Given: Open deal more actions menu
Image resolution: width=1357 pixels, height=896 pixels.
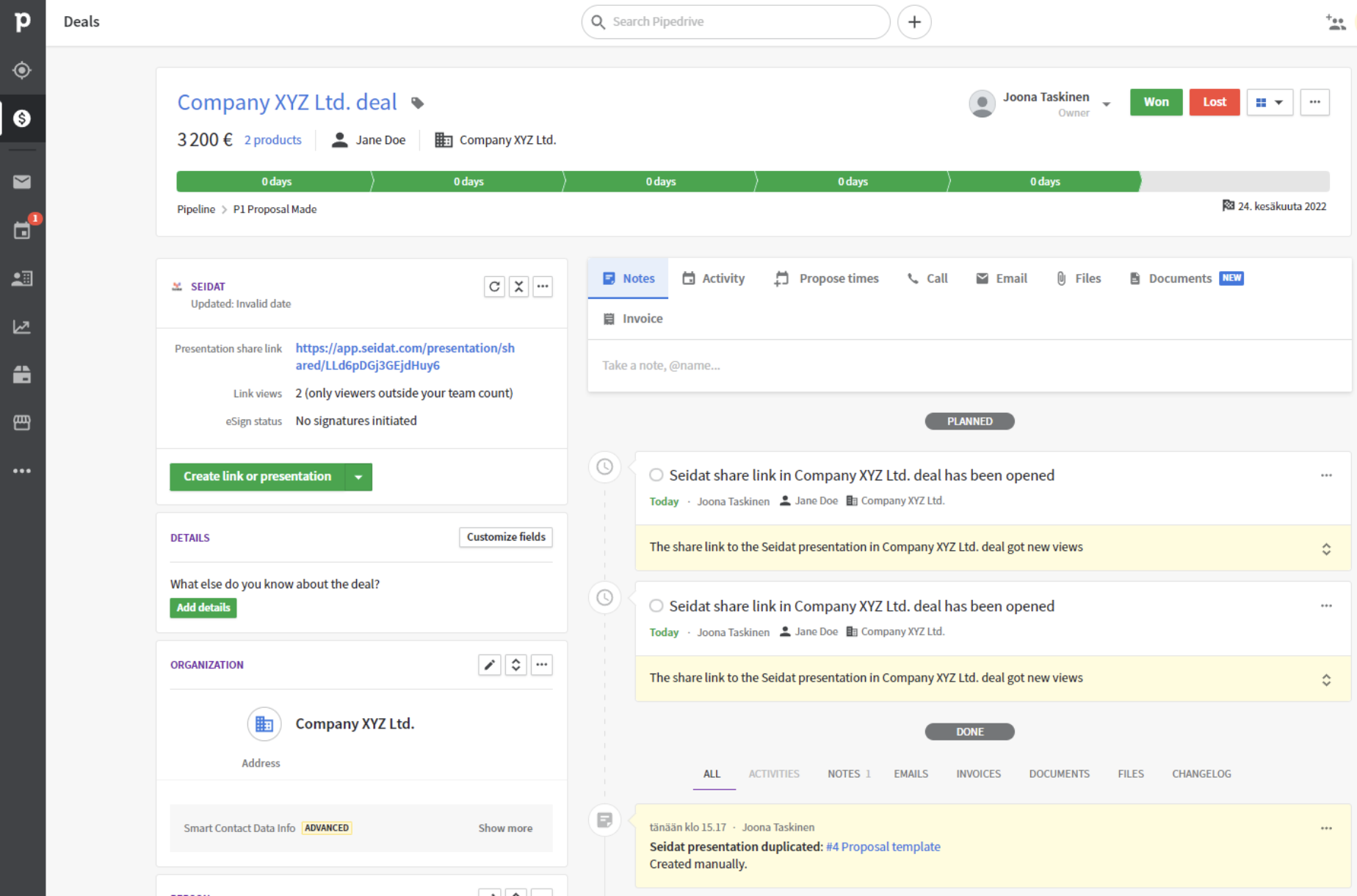Looking at the screenshot, I should (x=1314, y=102).
